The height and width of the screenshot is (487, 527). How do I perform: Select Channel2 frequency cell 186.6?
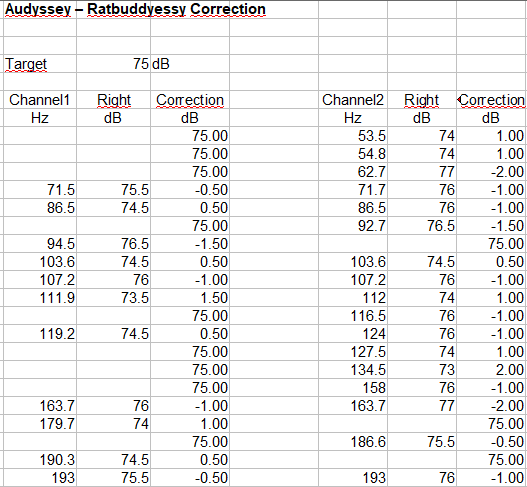click(353, 442)
